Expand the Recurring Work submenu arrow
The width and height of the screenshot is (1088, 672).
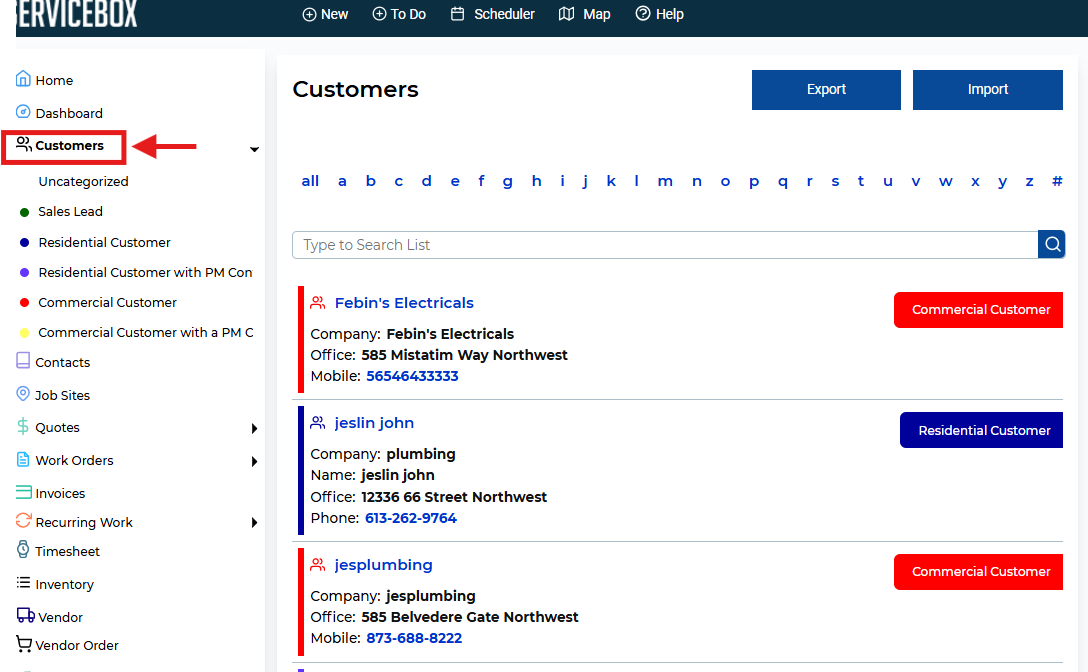click(x=255, y=522)
